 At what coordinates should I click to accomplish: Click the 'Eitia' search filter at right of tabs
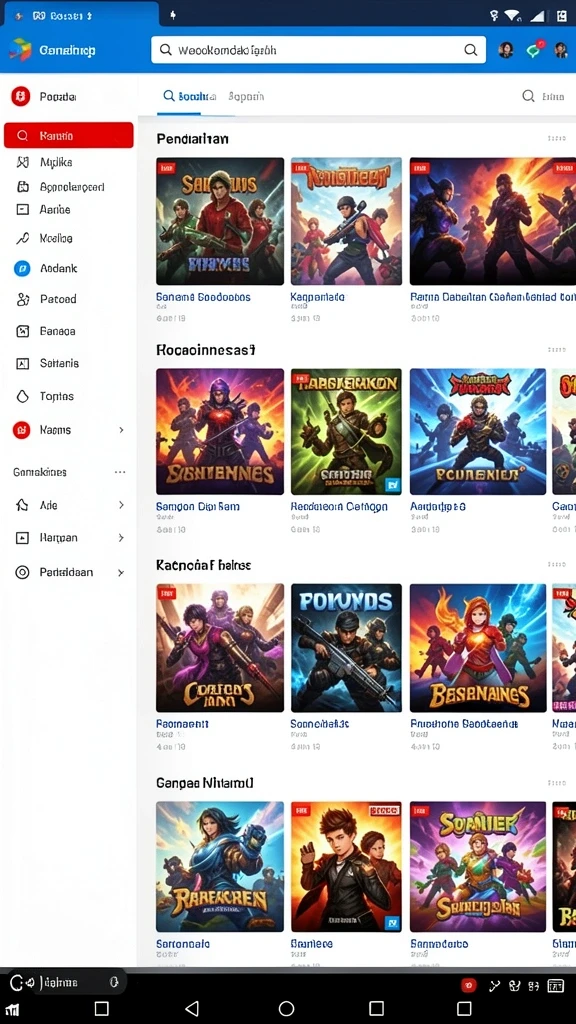pos(543,97)
